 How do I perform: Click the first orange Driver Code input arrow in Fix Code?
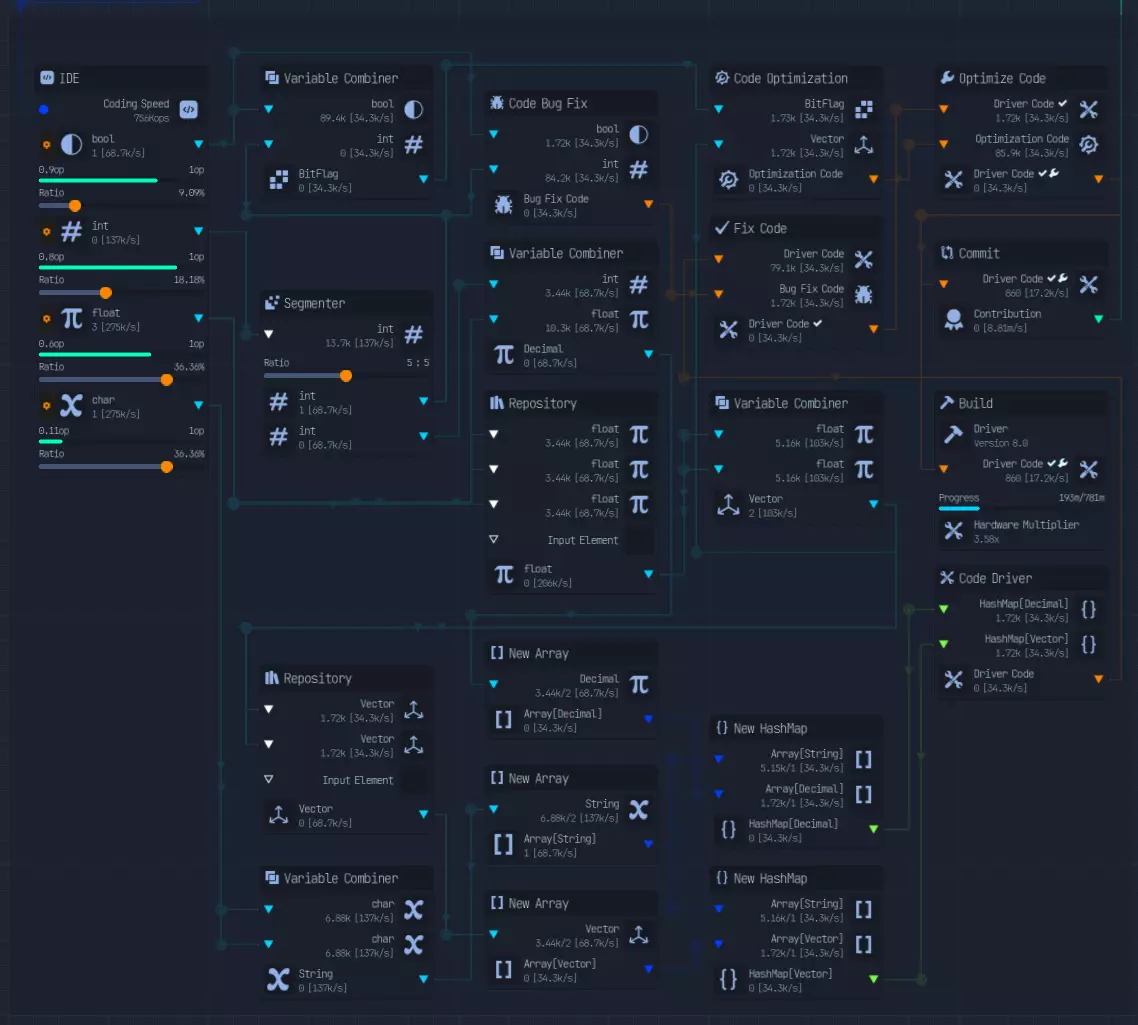click(719, 258)
